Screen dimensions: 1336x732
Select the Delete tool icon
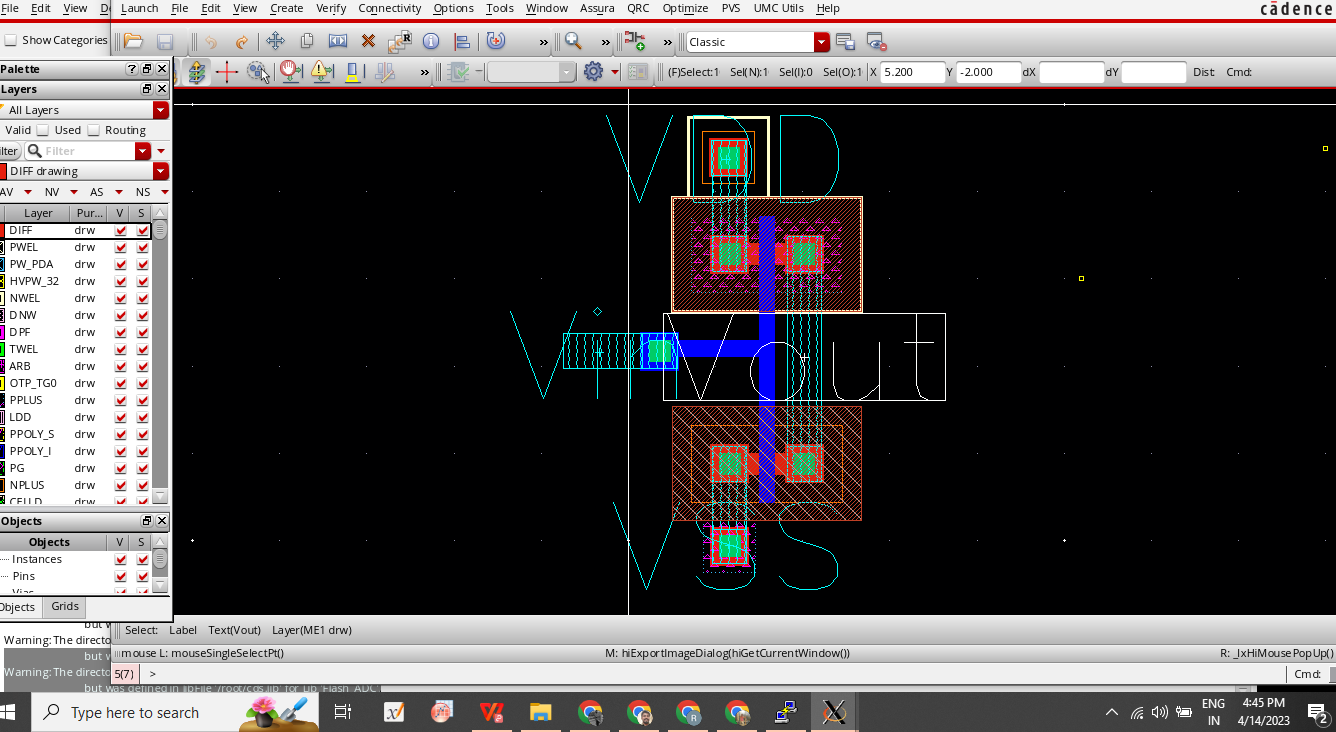tap(368, 41)
